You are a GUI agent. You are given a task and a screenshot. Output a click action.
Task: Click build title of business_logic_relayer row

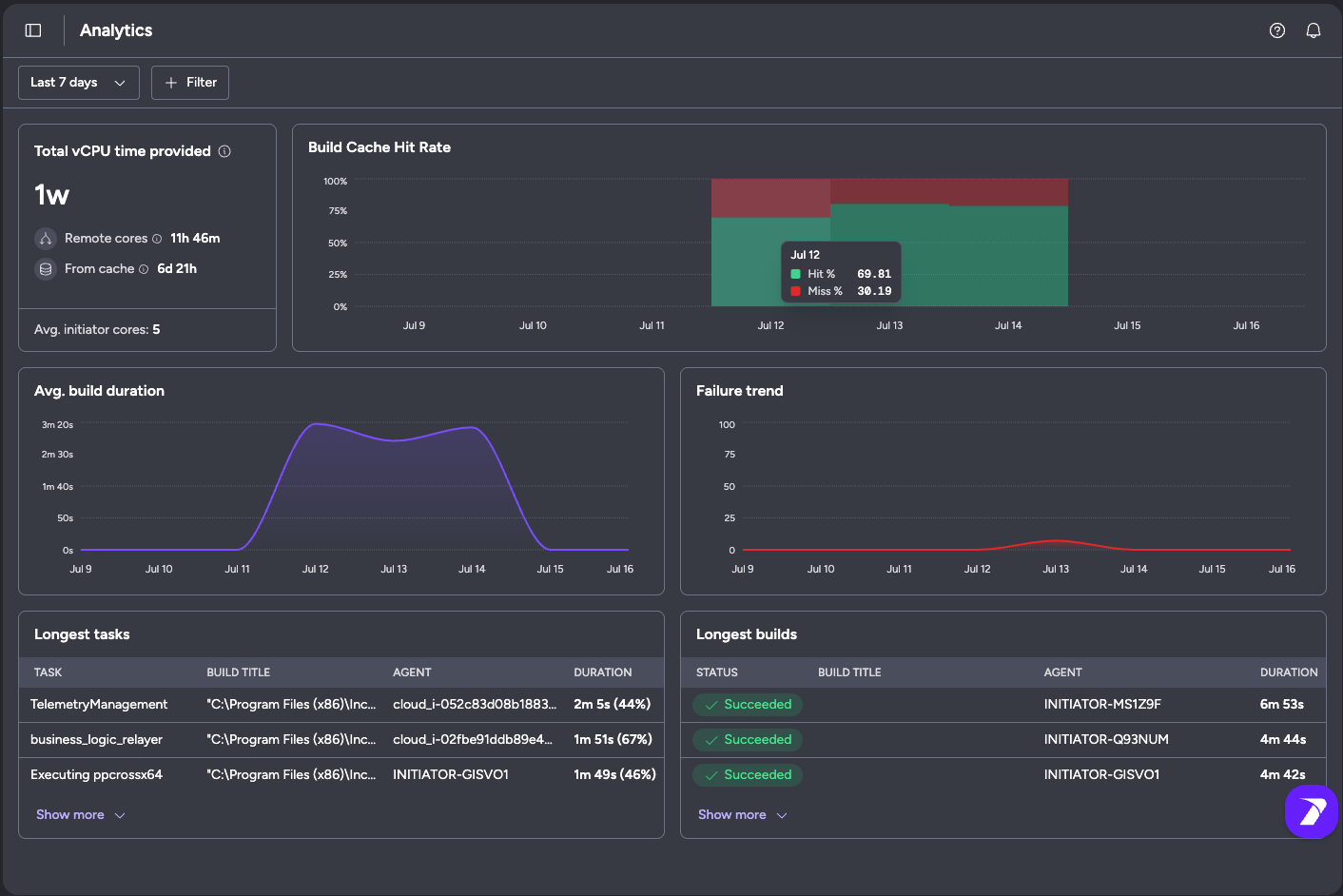click(x=291, y=740)
